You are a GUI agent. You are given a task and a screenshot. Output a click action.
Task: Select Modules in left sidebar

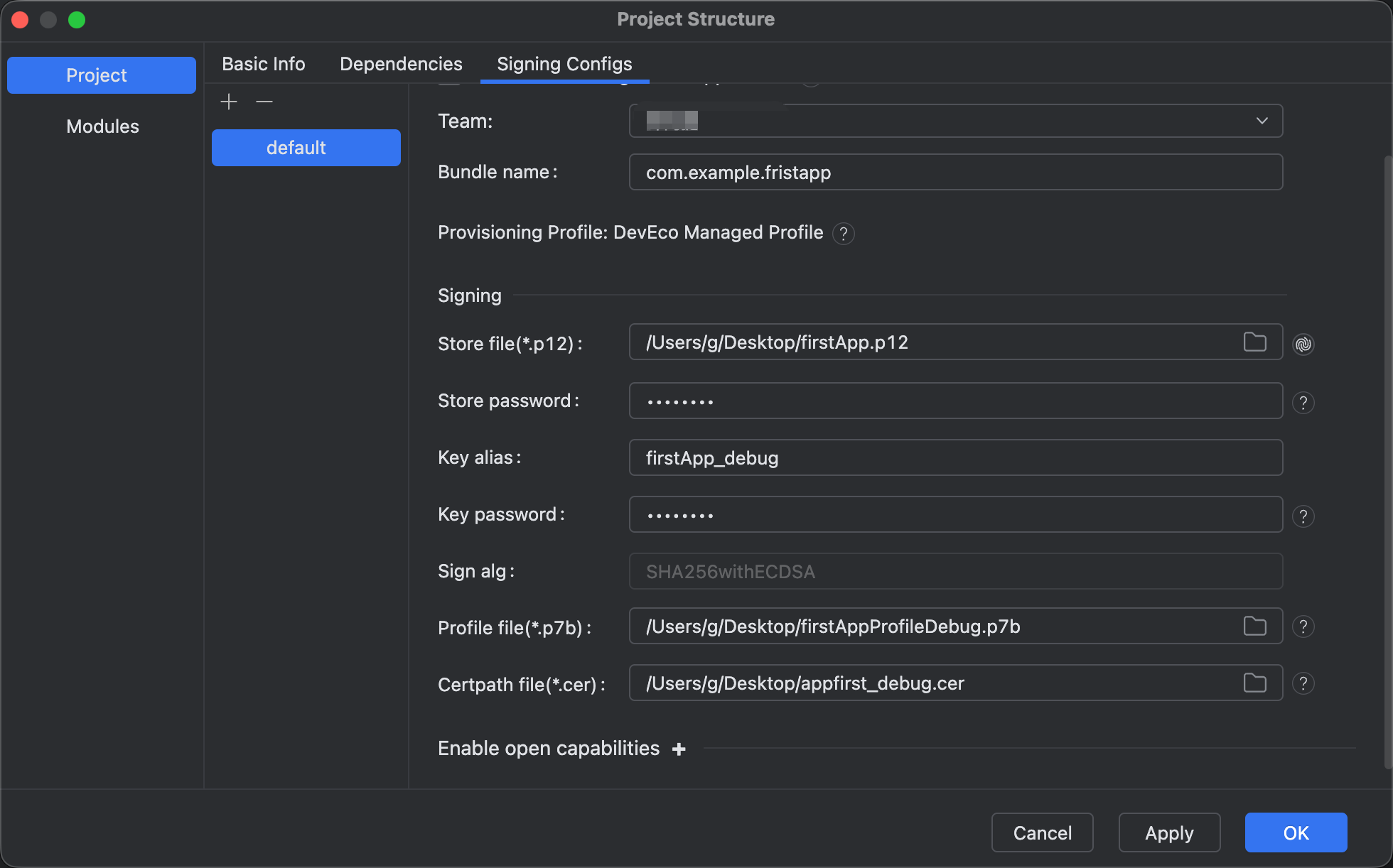pyautogui.click(x=102, y=126)
